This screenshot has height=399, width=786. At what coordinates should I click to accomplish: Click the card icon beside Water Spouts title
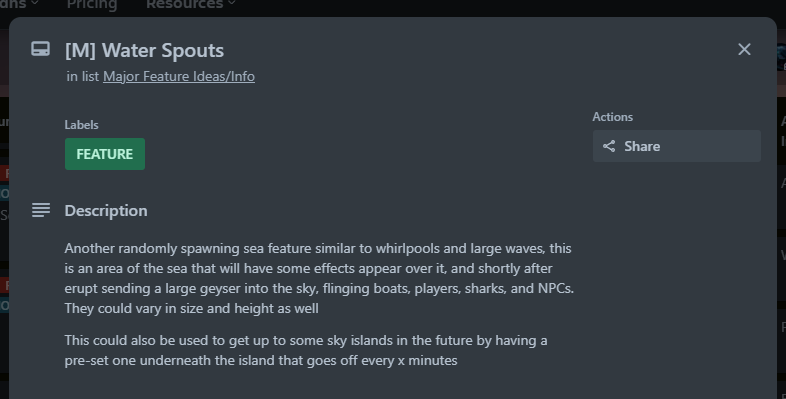point(41,49)
